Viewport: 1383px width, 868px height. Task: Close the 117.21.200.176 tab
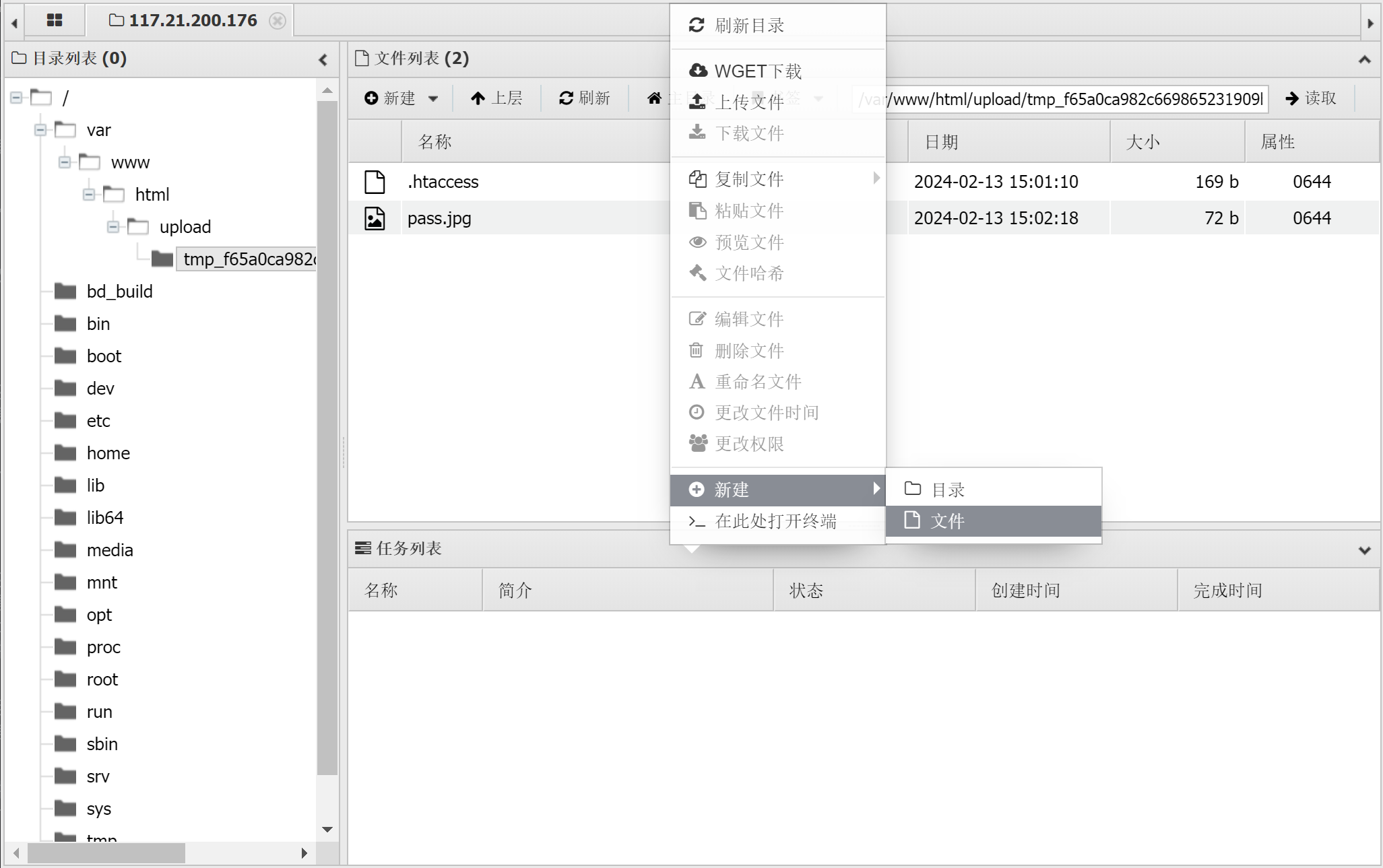point(277,21)
